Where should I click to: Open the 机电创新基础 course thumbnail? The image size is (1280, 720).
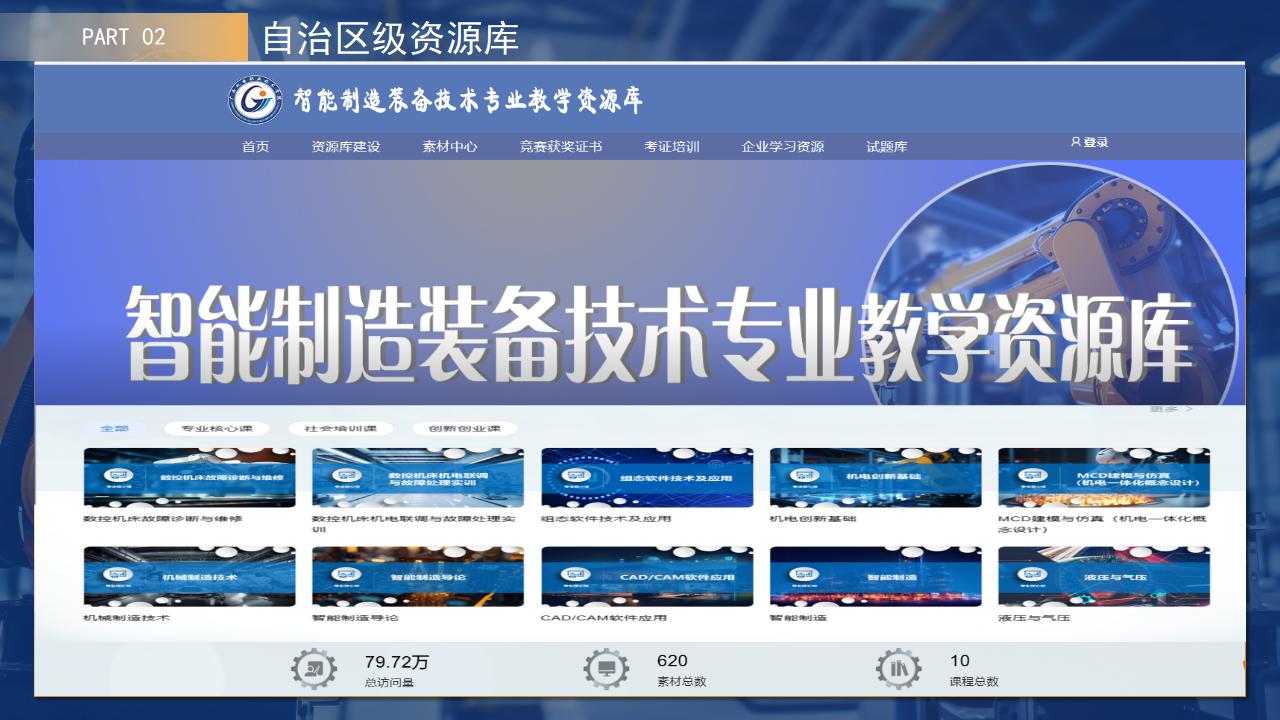875,477
